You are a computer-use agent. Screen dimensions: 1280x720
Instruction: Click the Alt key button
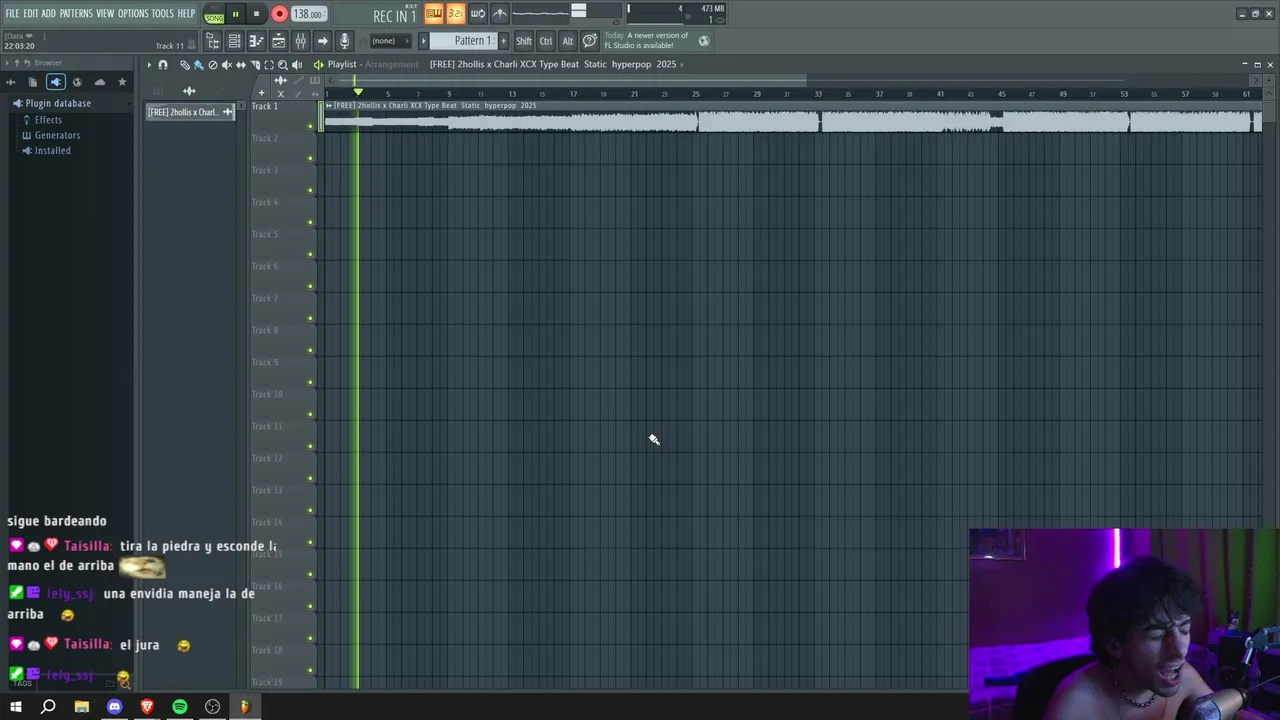(x=567, y=41)
